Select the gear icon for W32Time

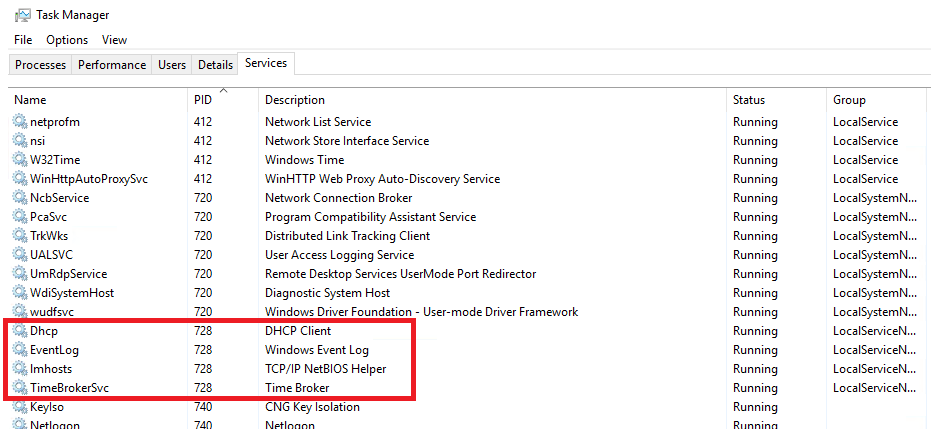(20, 160)
